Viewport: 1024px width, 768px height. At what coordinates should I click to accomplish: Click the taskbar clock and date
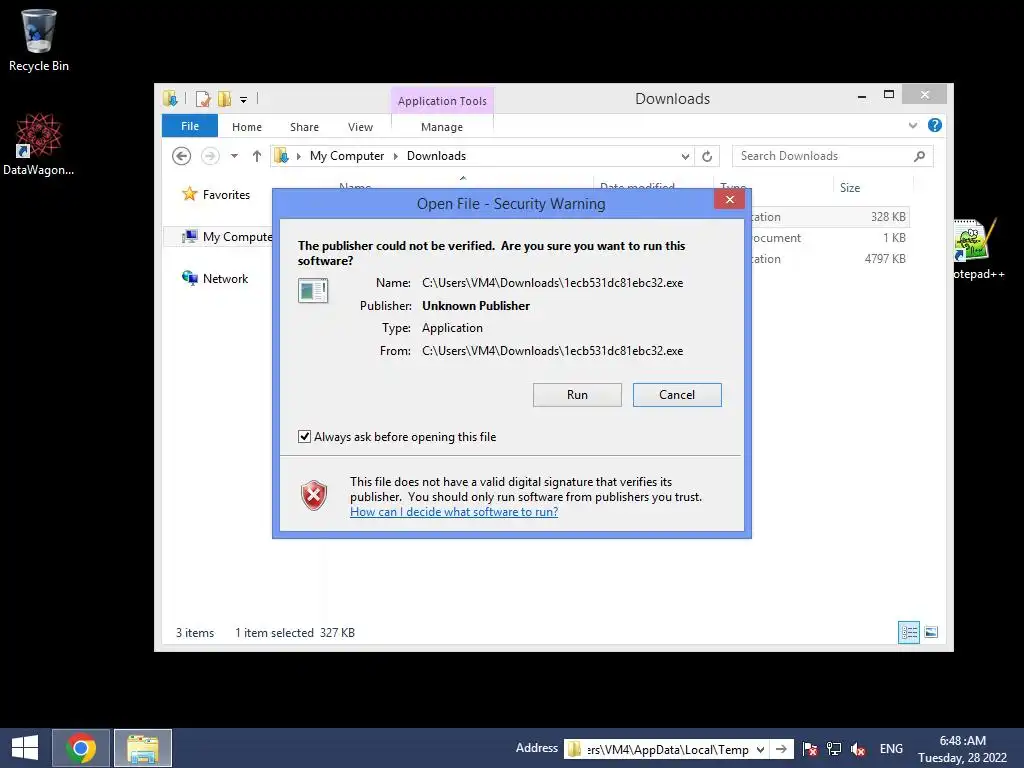963,749
